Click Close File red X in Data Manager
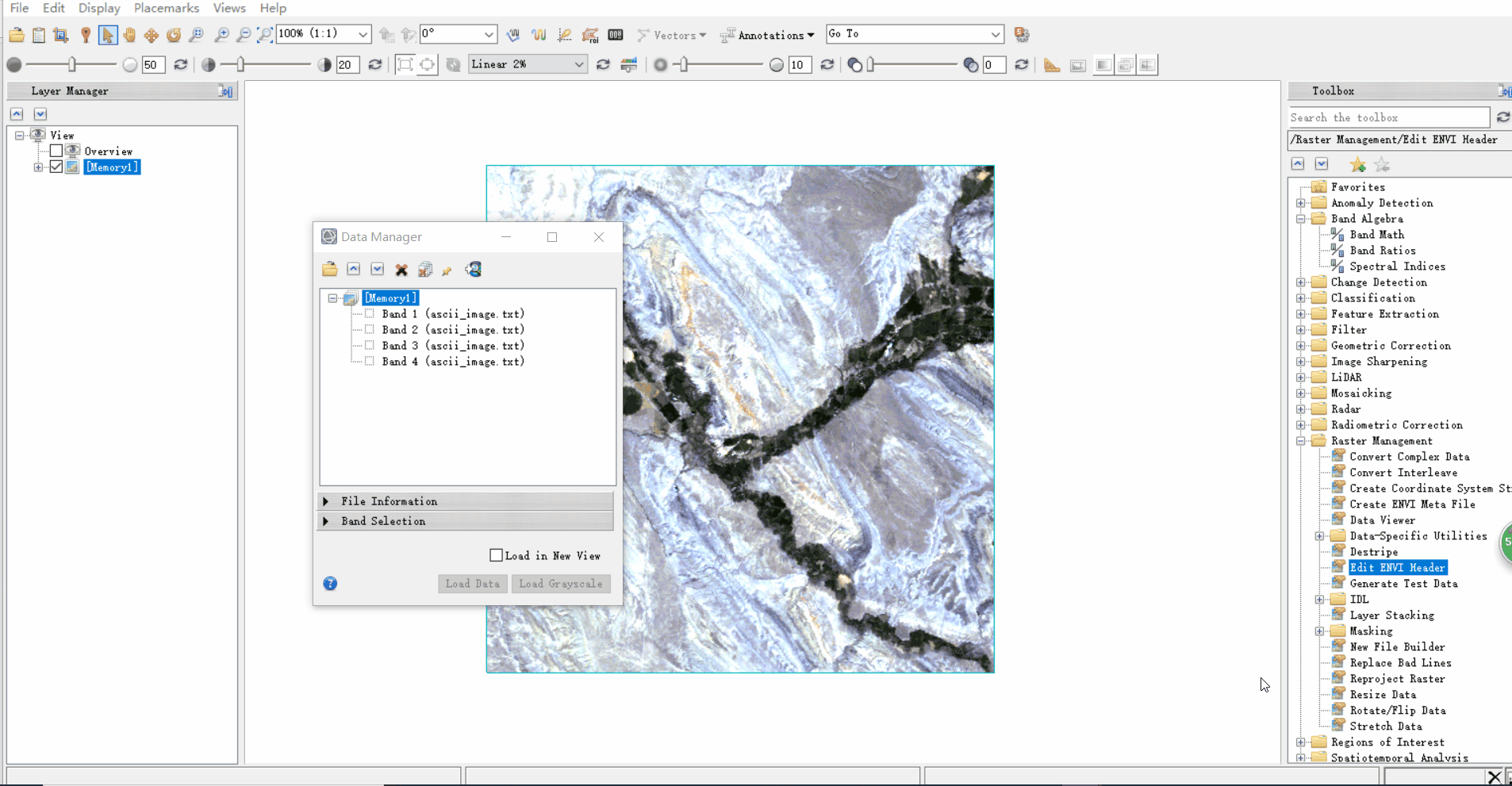This screenshot has height=786, width=1512. 401,270
